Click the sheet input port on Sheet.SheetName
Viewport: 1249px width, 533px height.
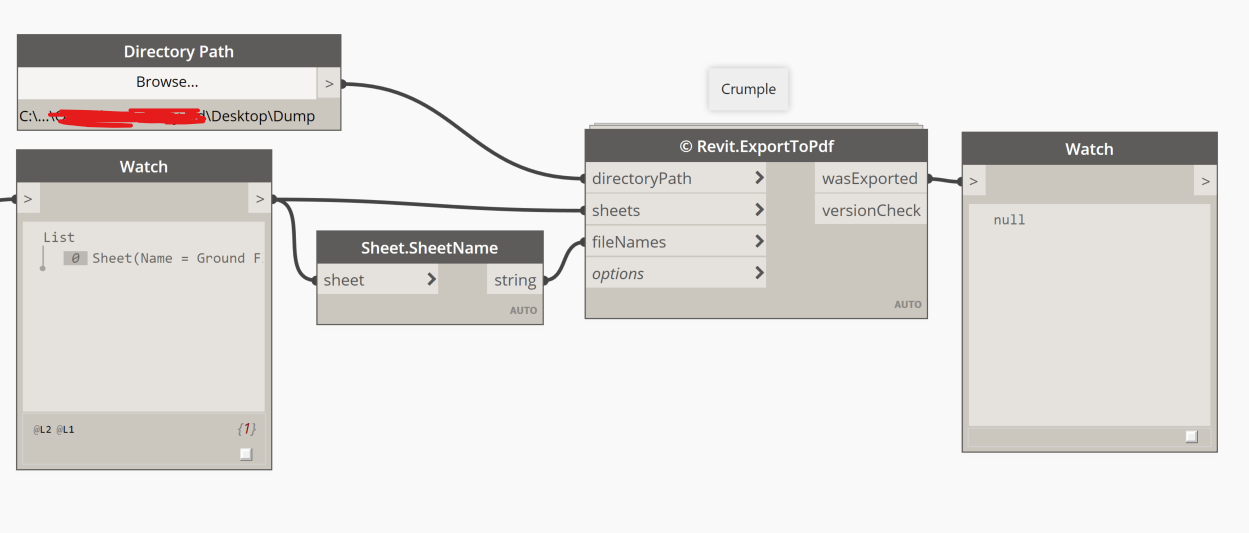pos(378,280)
